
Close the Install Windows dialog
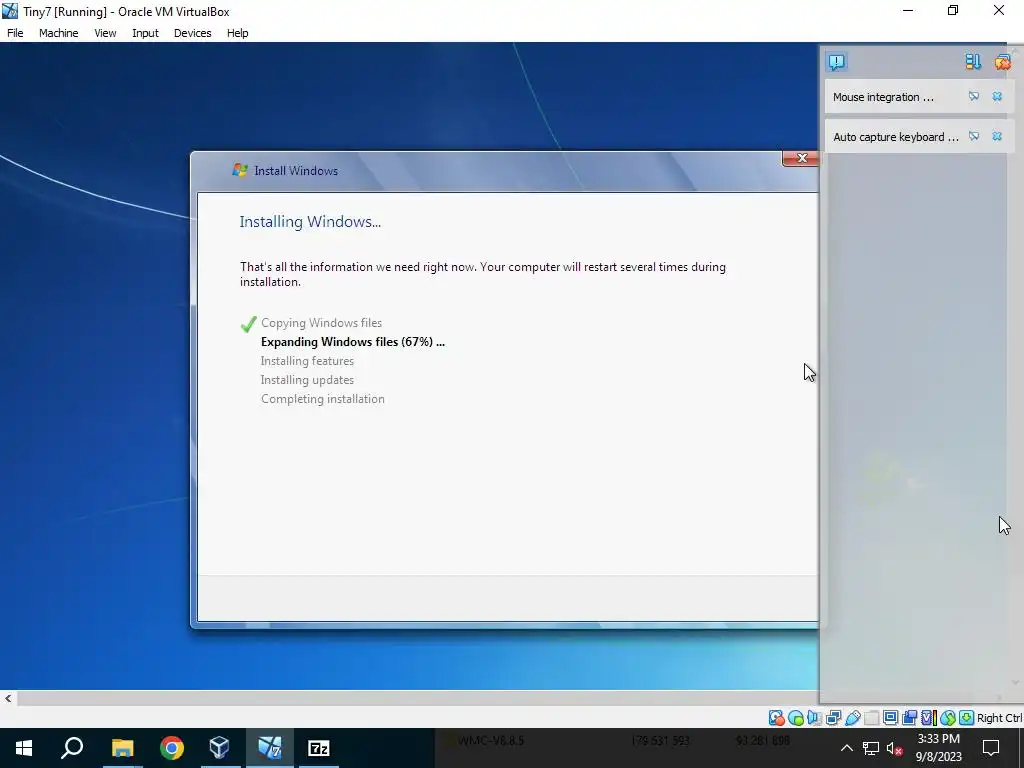pyautogui.click(x=801, y=158)
